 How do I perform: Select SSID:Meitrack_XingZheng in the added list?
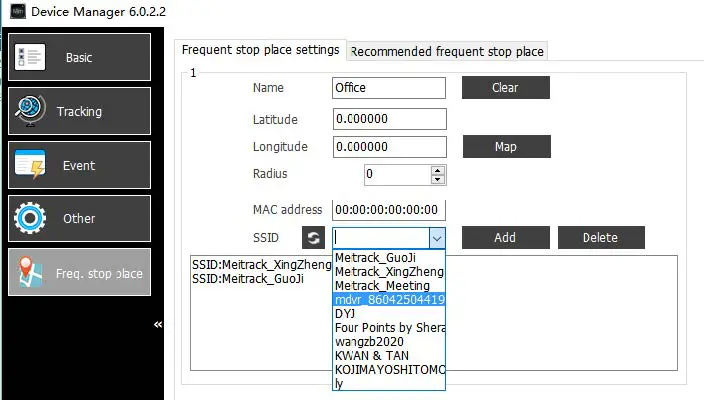click(x=262, y=264)
